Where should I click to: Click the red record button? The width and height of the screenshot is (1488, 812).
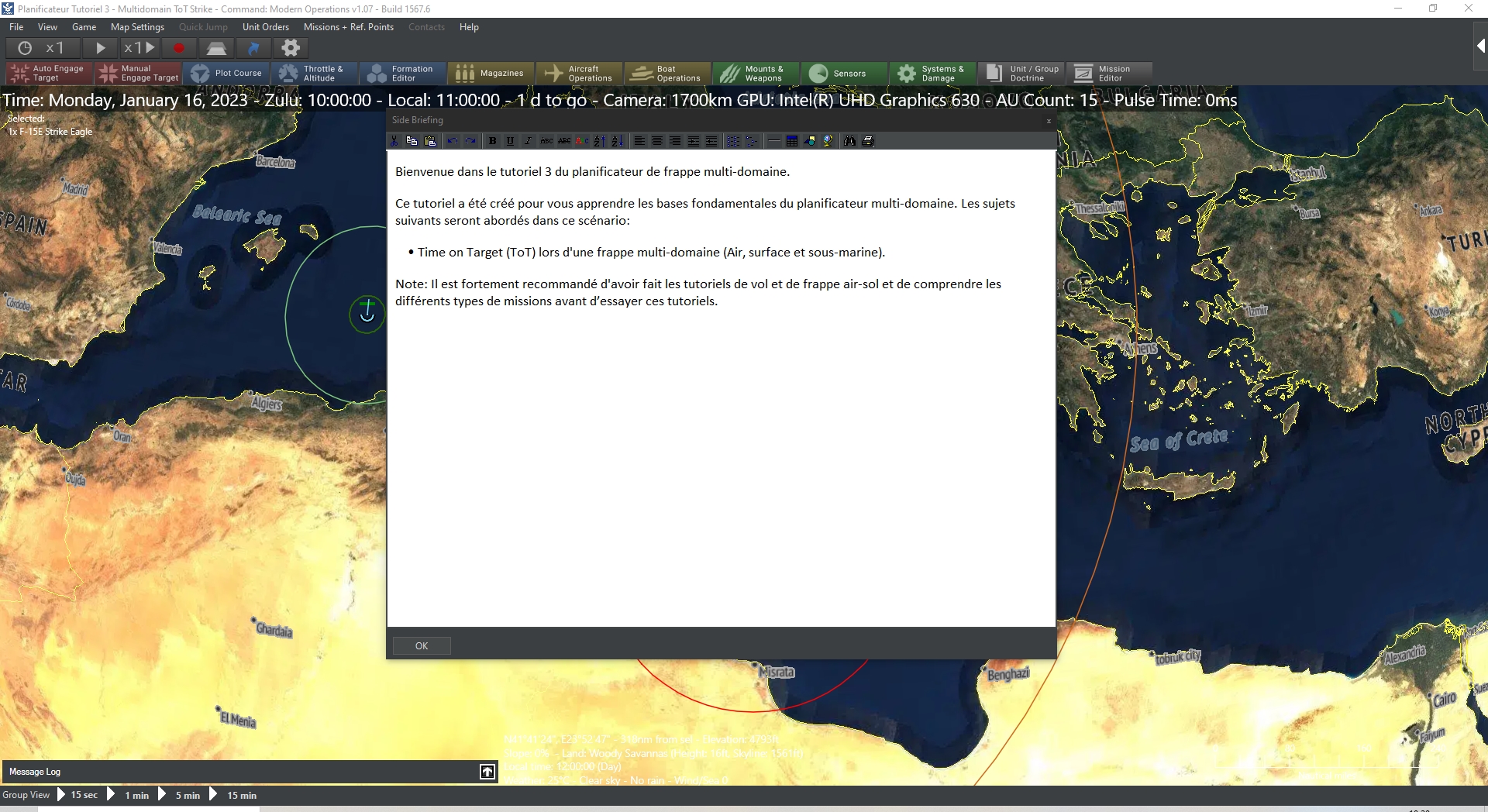(179, 48)
